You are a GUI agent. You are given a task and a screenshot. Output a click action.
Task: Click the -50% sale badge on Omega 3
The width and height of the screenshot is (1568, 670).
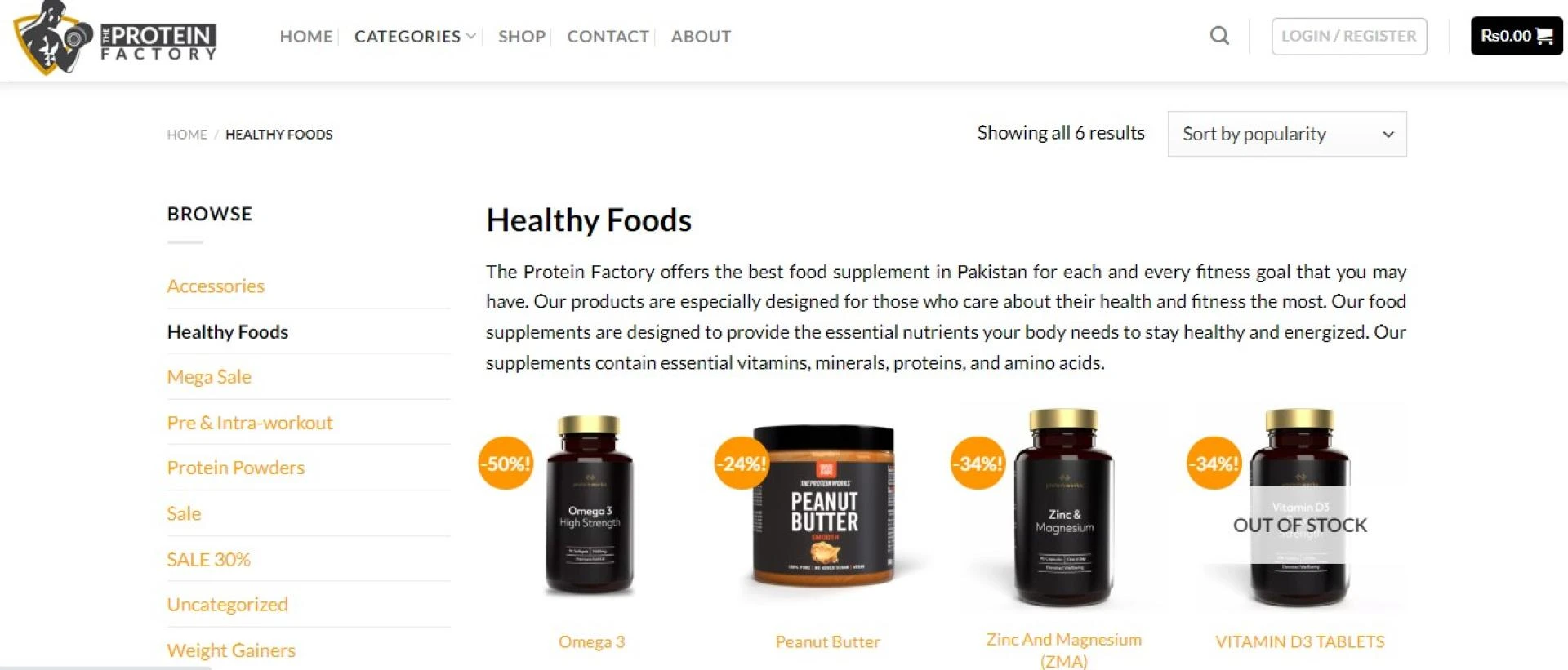506,464
